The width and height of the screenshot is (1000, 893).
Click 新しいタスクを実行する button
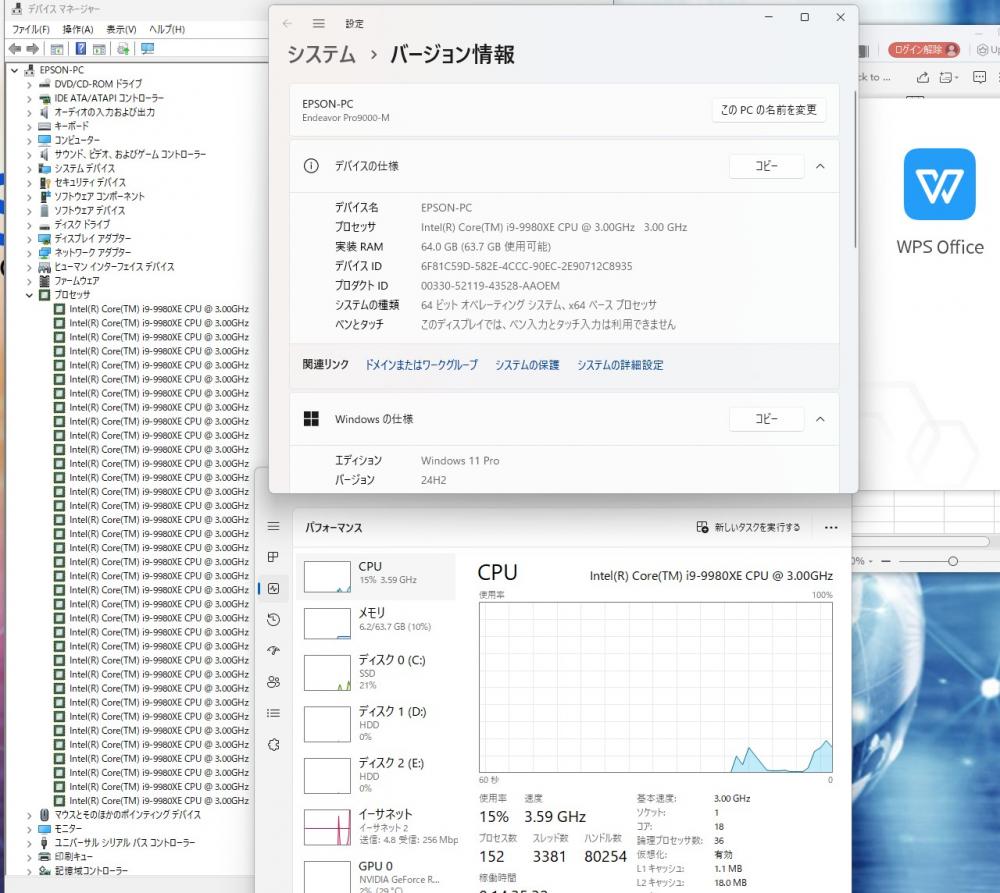tap(748, 528)
